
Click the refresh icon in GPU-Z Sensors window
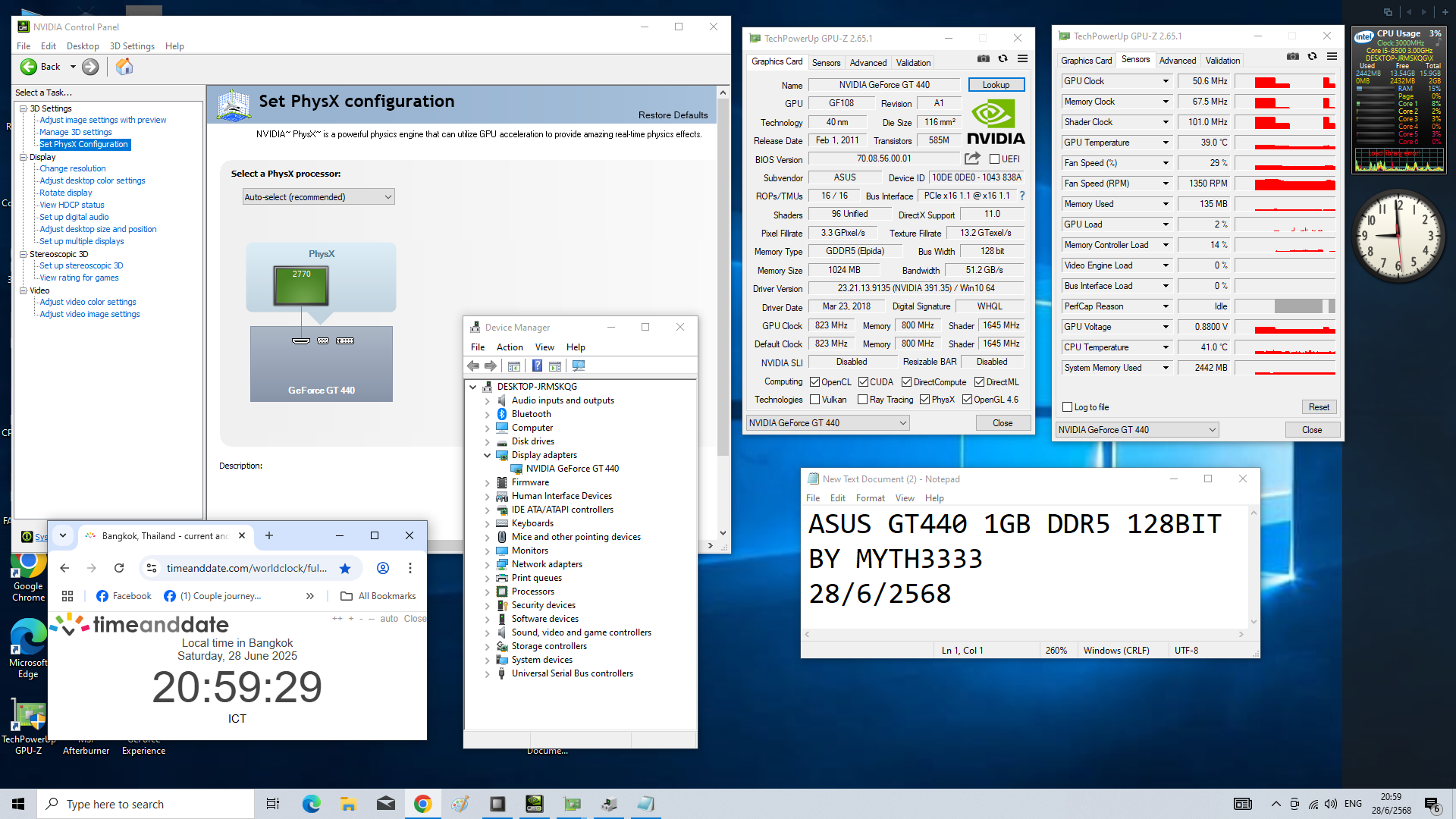tap(1312, 56)
